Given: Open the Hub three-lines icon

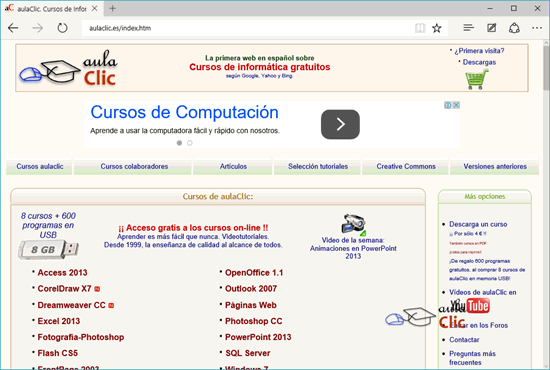Looking at the screenshot, I should click(469, 28).
